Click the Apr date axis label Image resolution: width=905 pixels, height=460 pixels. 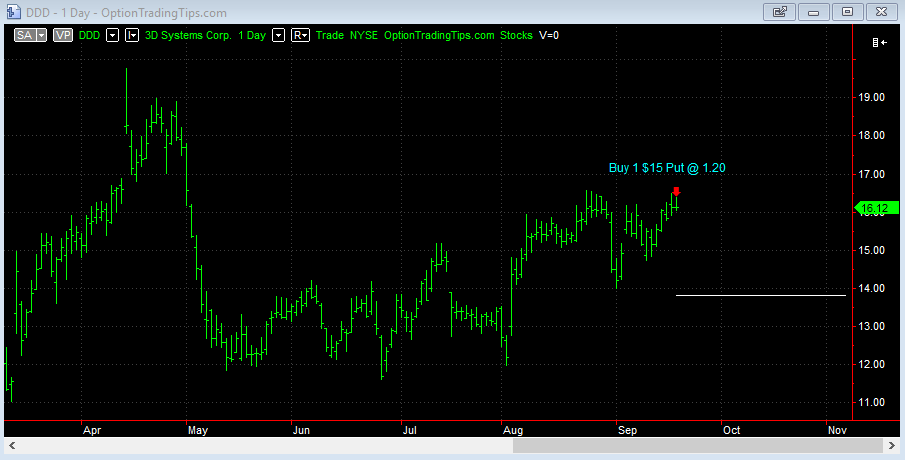pyautogui.click(x=92, y=431)
